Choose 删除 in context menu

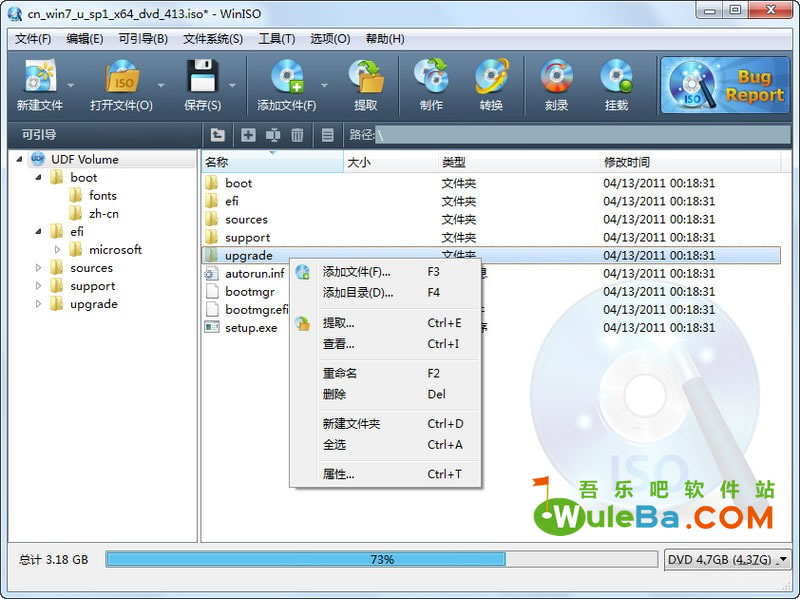(386, 394)
